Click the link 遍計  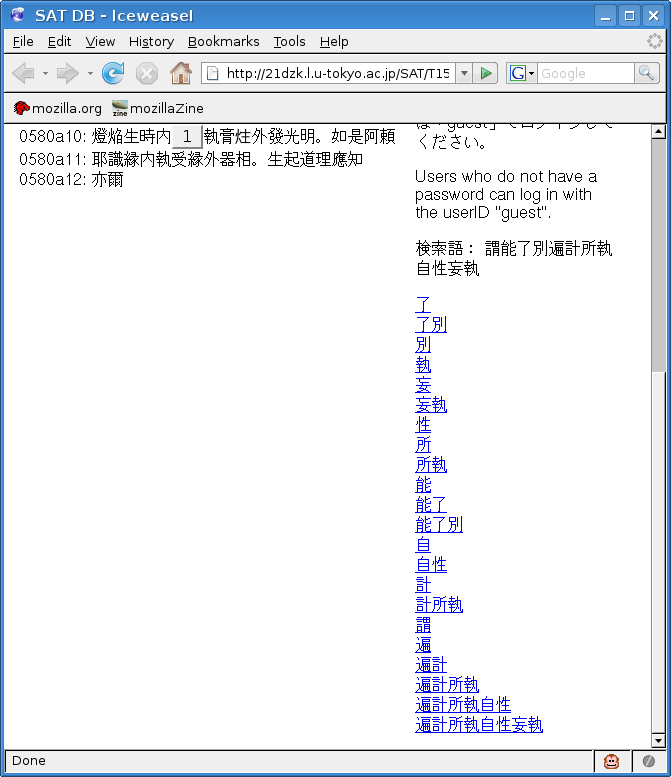[431, 665]
